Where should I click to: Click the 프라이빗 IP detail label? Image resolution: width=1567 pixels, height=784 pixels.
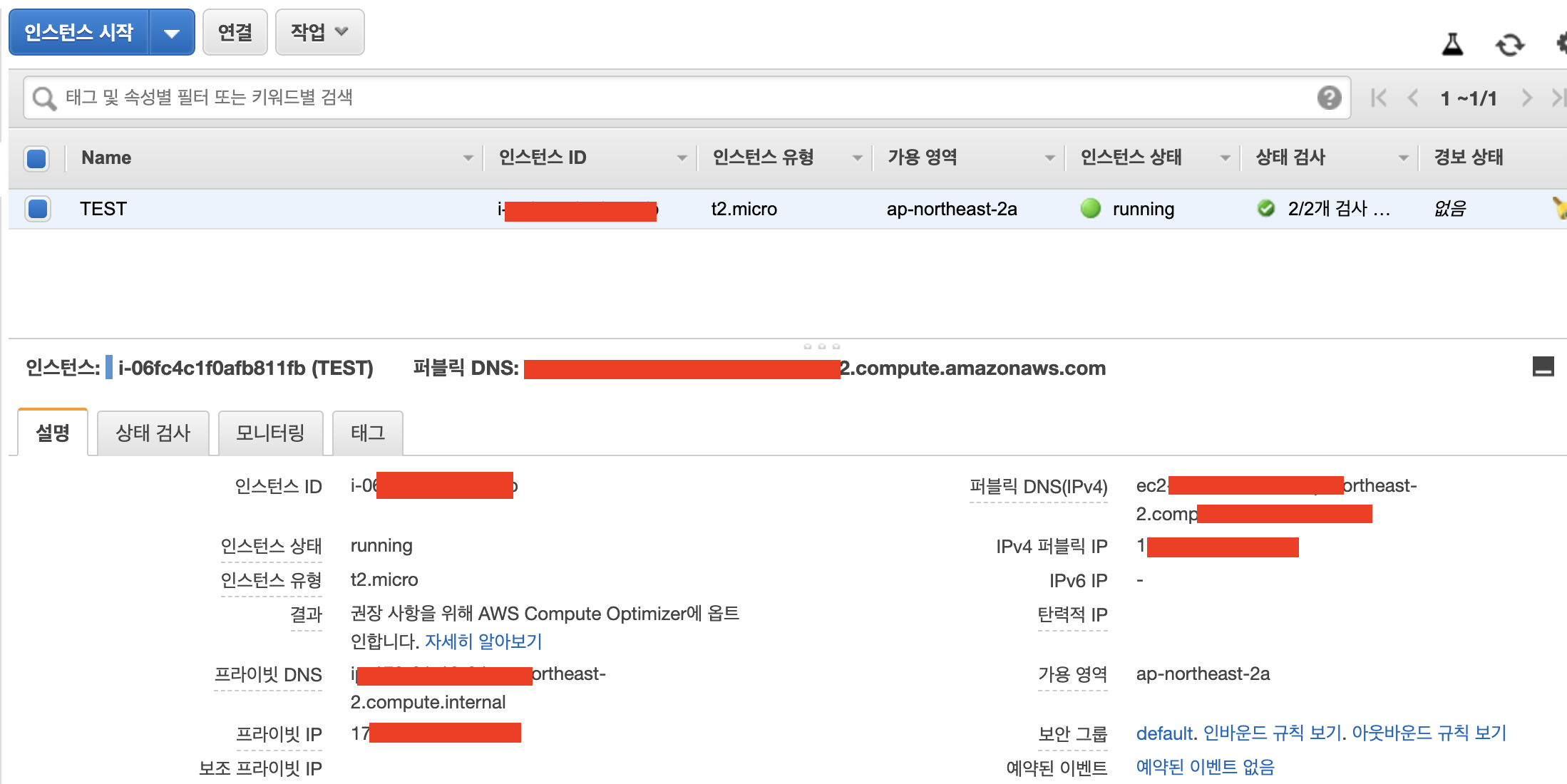[279, 734]
